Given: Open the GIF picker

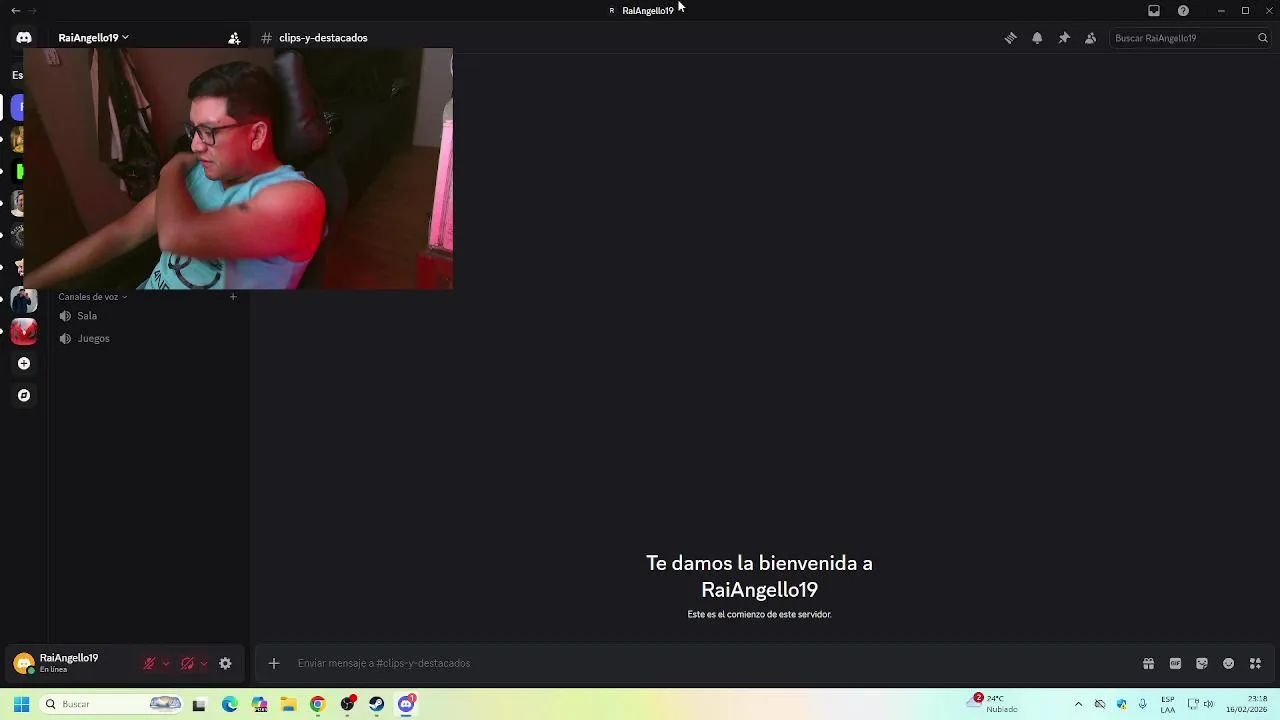Looking at the screenshot, I should [x=1175, y=663].
